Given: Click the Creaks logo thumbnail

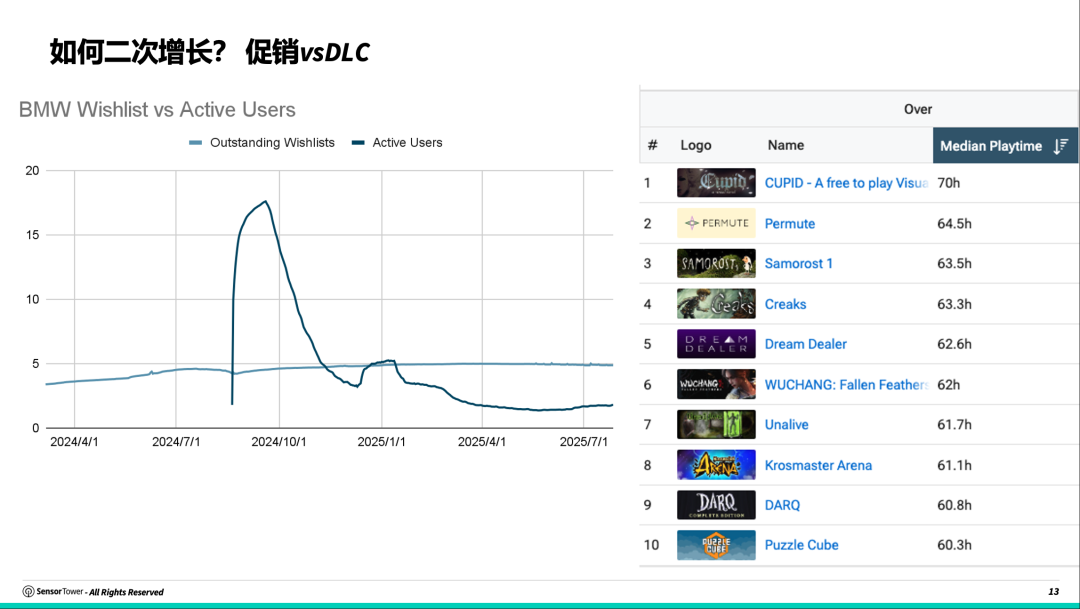Looking at the screenshot, I should [716, 304].
